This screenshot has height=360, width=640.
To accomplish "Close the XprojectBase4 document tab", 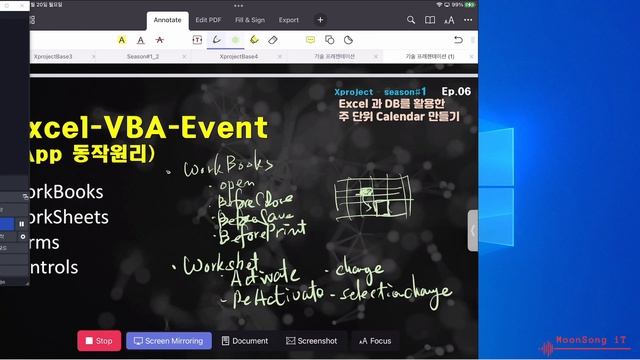I will click(280, 56).
